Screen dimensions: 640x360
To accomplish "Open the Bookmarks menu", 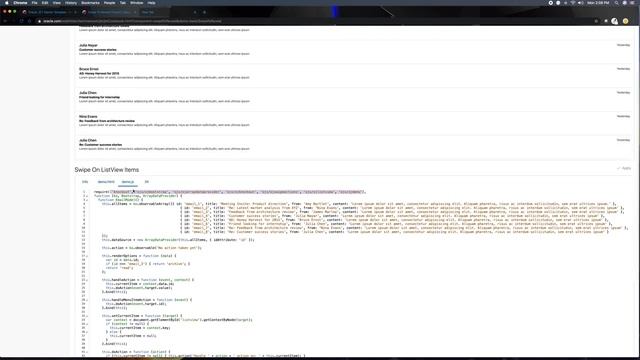I will coord(90,3).
